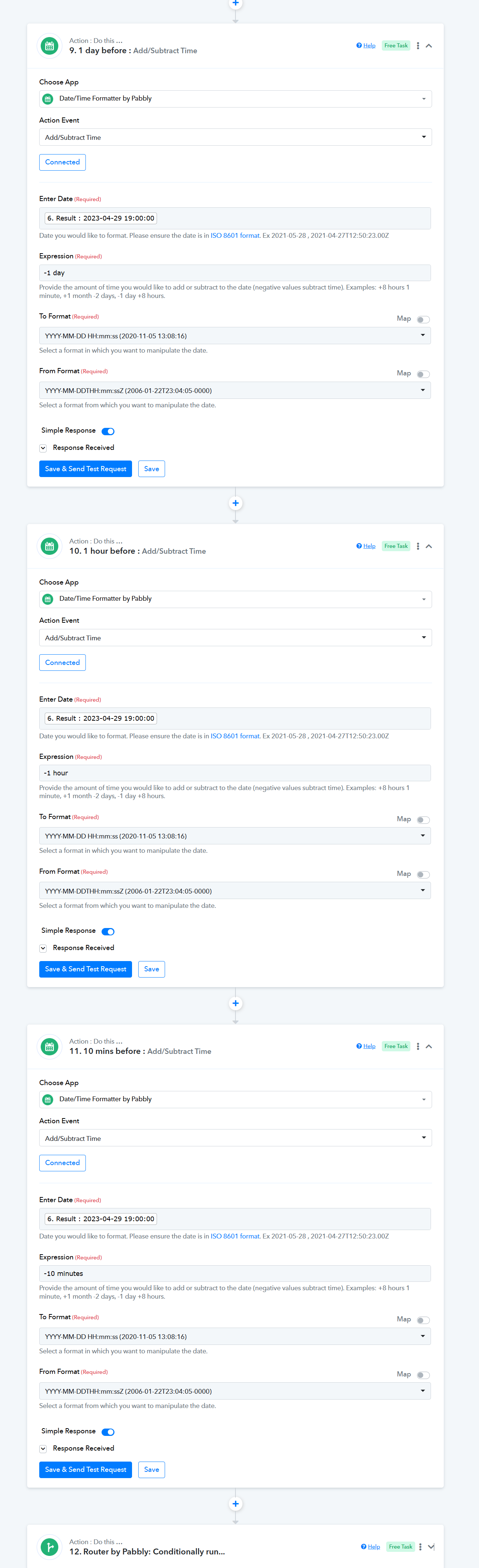Click plus icon below step 9 card
The width and height of the screenshot is (479, 1568).
coord(235,503)
